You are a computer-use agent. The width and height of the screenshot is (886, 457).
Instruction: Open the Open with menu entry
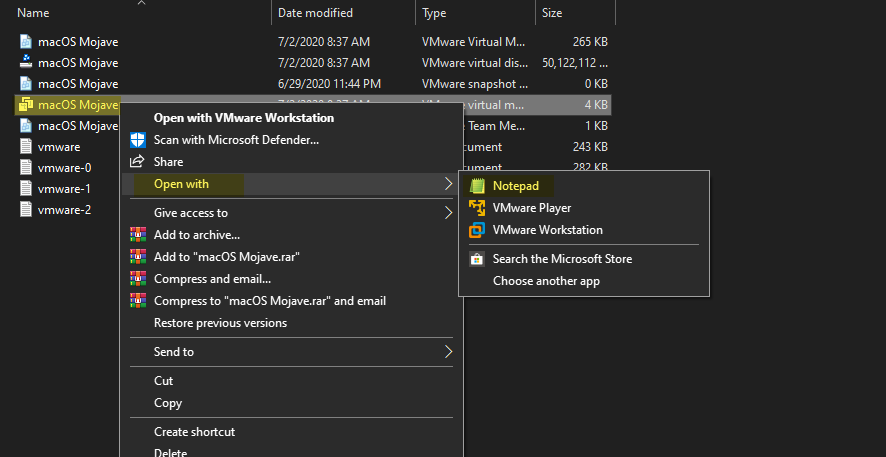291,184
